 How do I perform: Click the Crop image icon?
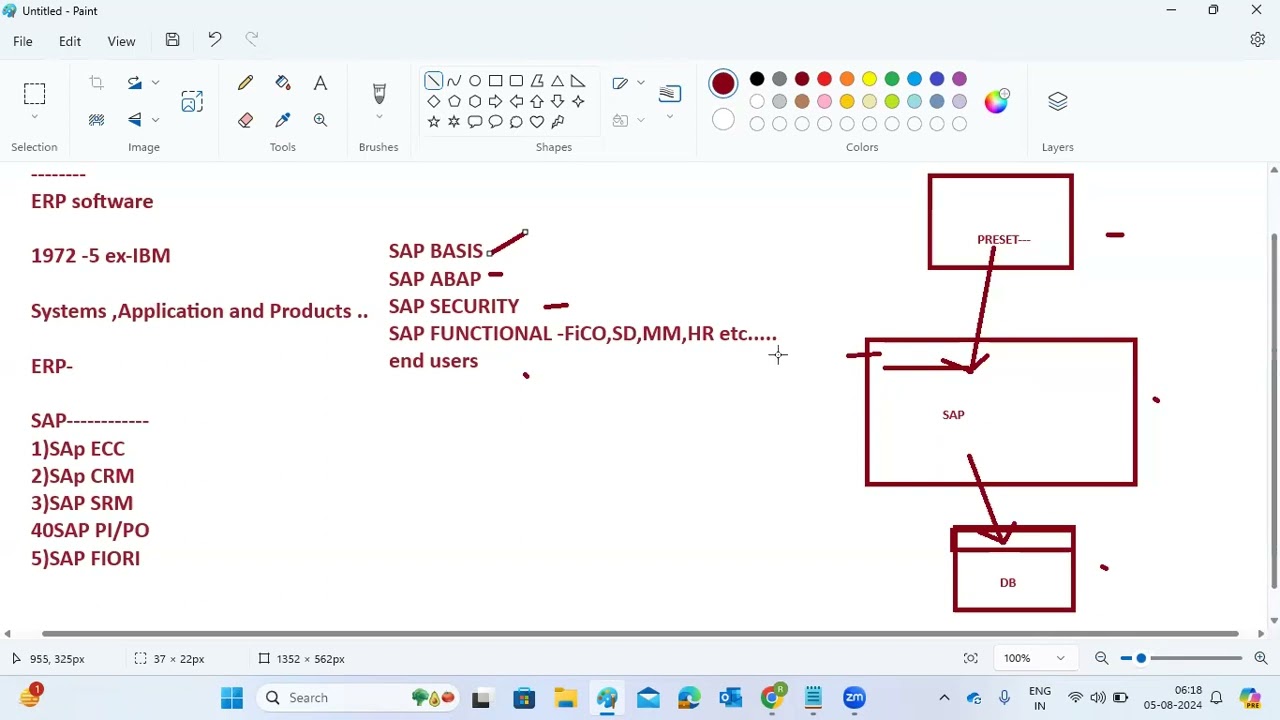coord(96,83)
